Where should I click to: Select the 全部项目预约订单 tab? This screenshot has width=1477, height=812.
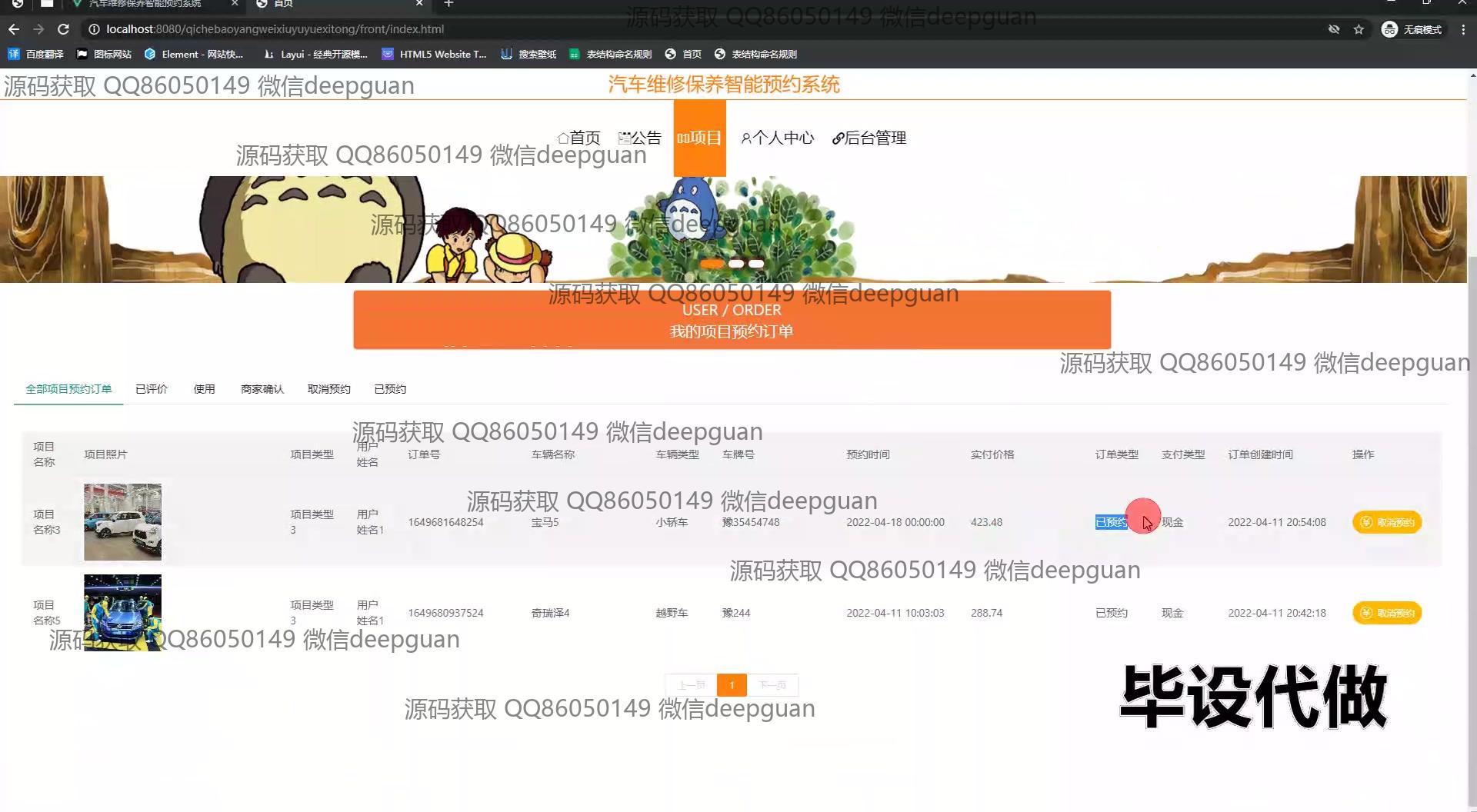pos(68,389)
